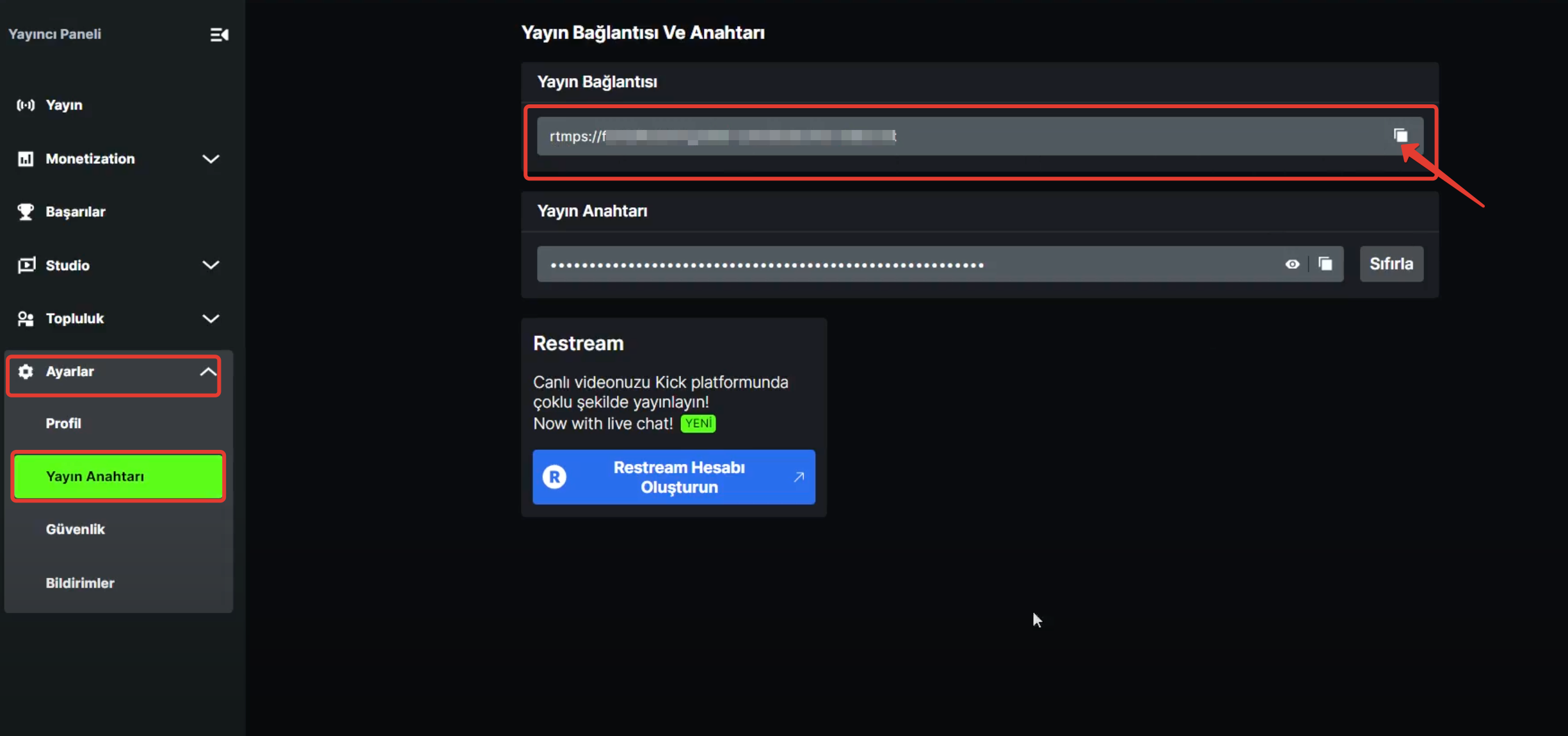This screenshot has height=736, width=1568.
Task: Click the masked stream key field
Action: 940,264
